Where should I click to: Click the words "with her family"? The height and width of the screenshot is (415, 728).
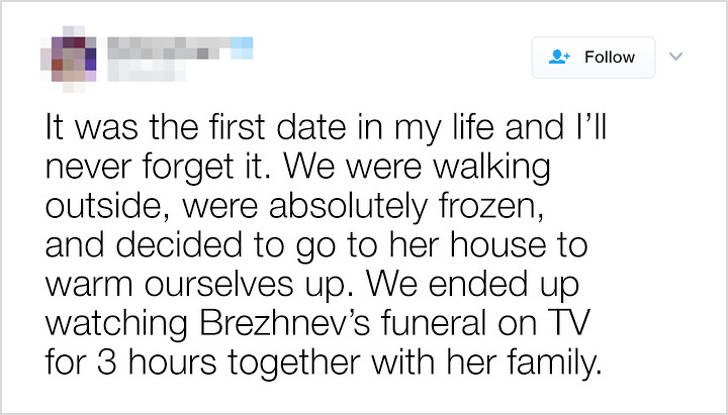click(486, 362)
